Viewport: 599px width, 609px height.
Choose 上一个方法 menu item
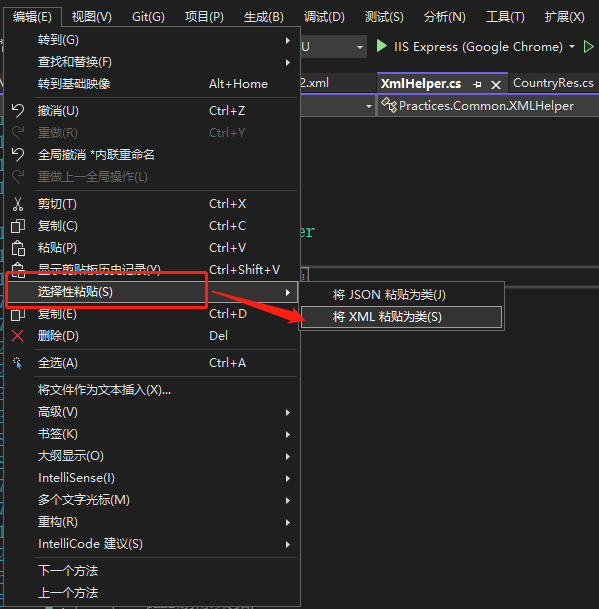click(x=152, y=593)
